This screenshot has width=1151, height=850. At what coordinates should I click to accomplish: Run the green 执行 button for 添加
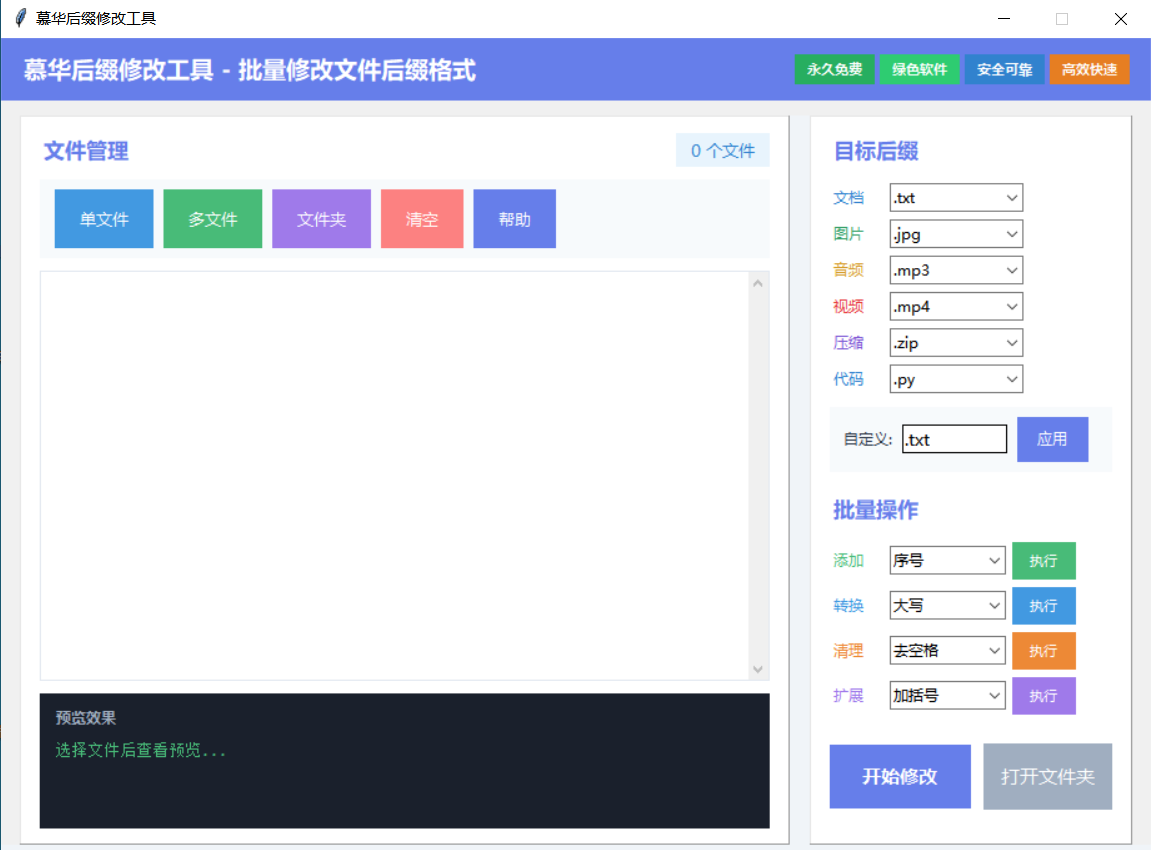[x=1043, y=561]
